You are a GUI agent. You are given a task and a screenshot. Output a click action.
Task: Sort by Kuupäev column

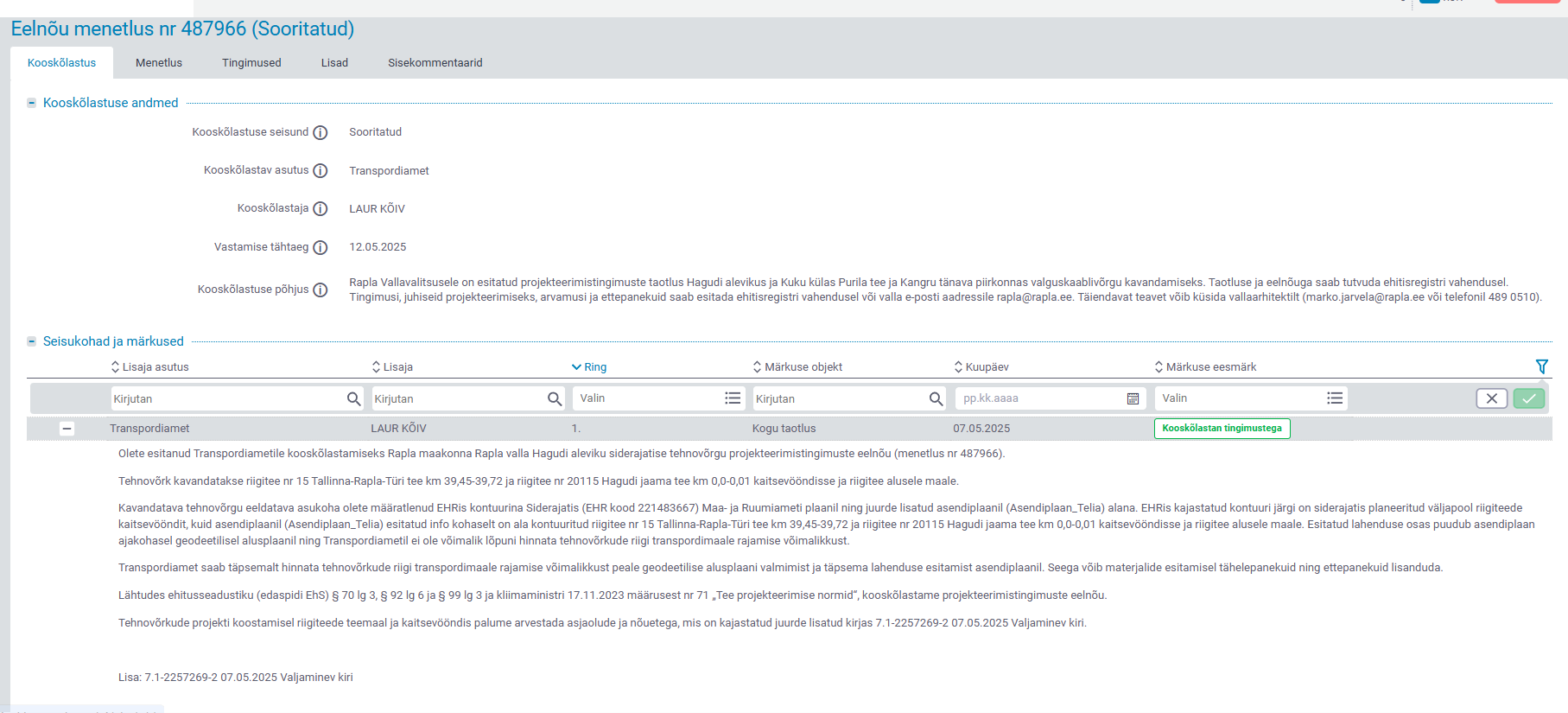pyautogui.click(x=981, y=367)
